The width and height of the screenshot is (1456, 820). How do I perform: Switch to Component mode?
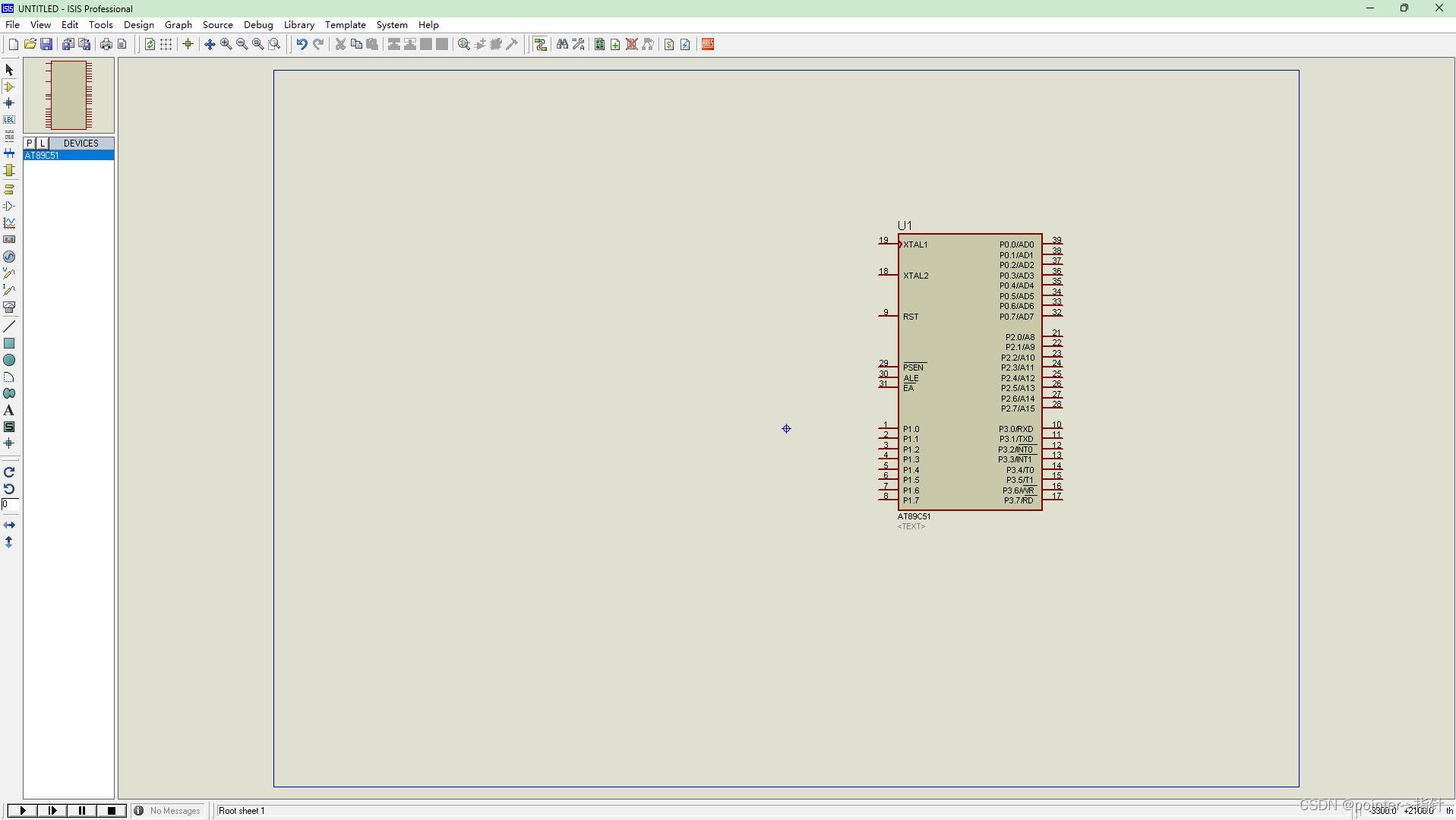click(9, 87)
